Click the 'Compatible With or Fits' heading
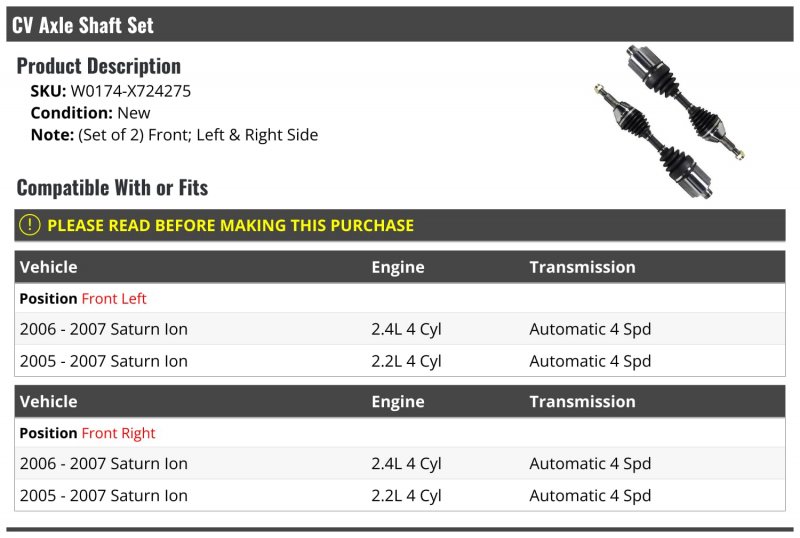800x538 pixels. tap(112, 187)
